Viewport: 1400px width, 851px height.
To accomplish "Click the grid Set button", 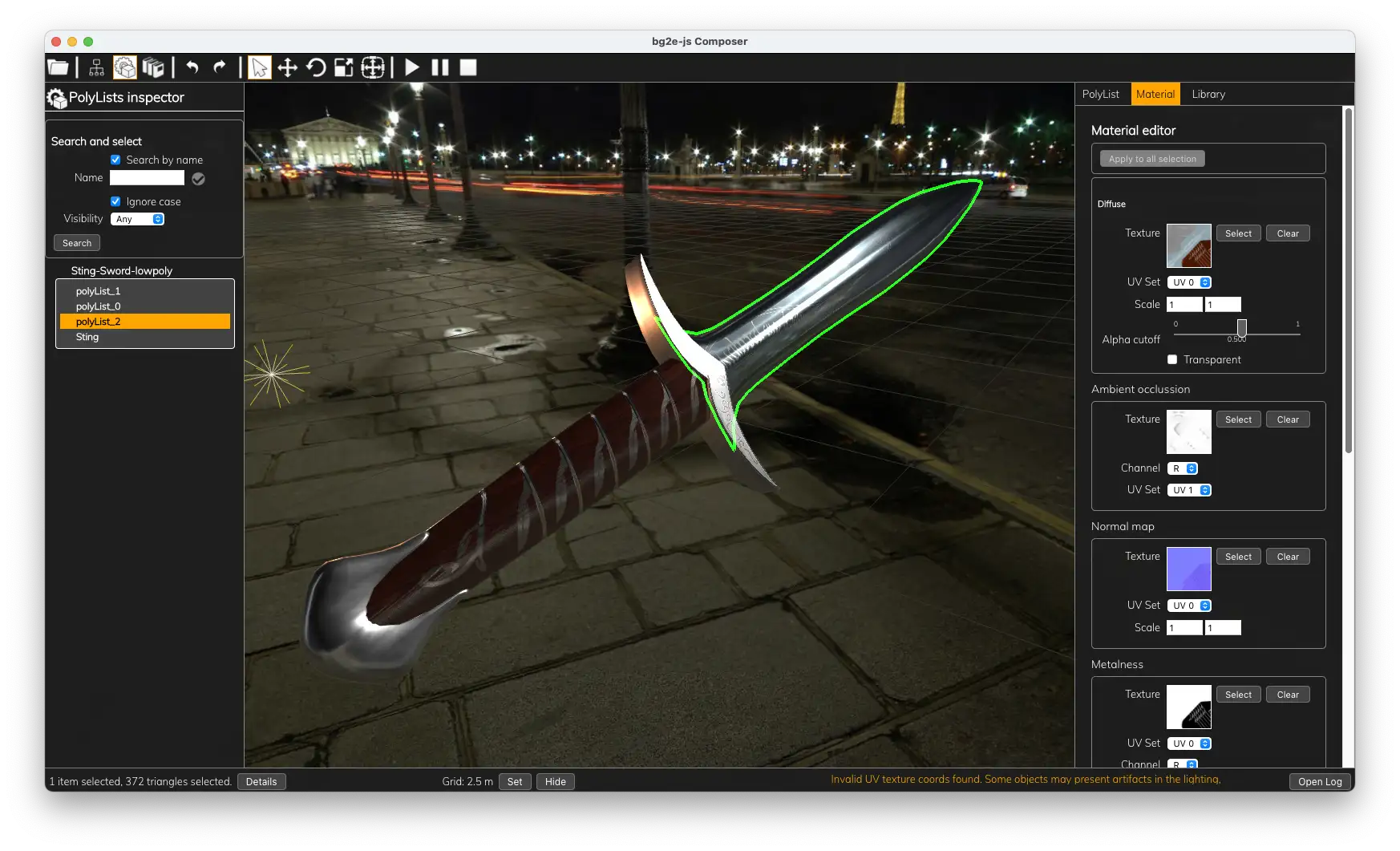I will coord(515,782).
